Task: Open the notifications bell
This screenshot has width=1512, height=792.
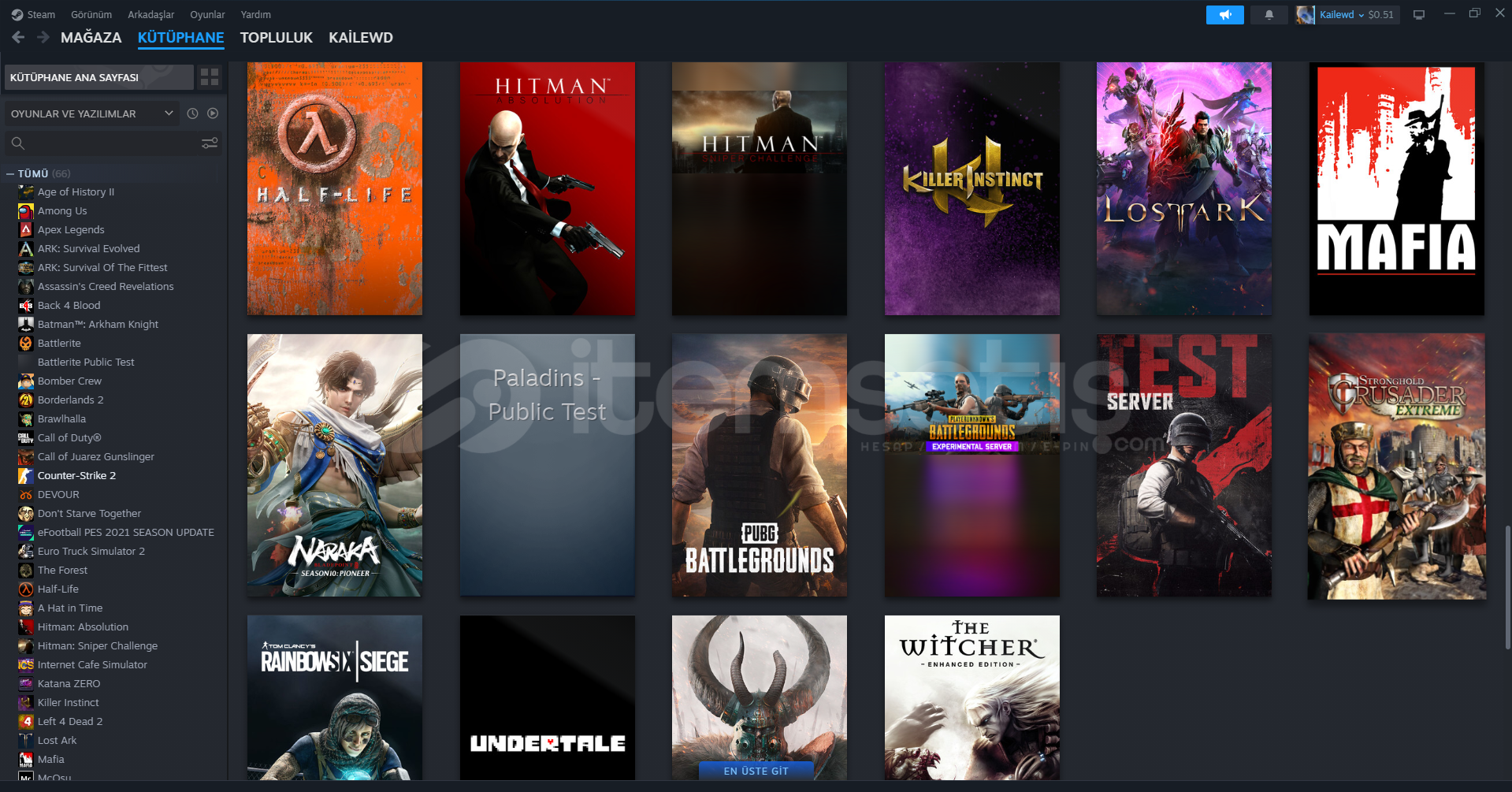Action: [1269, 15]
